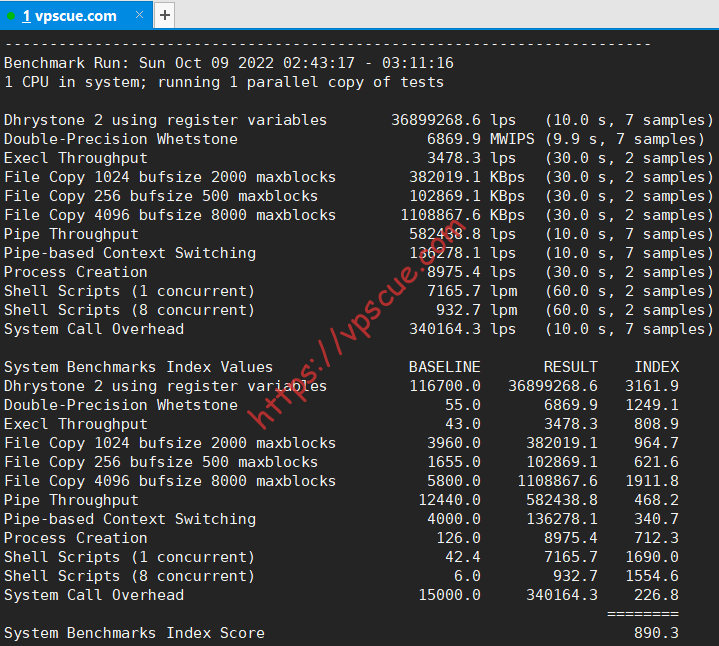Click 'Pipe-based Context Switching' in the top results

pos(130,253)
